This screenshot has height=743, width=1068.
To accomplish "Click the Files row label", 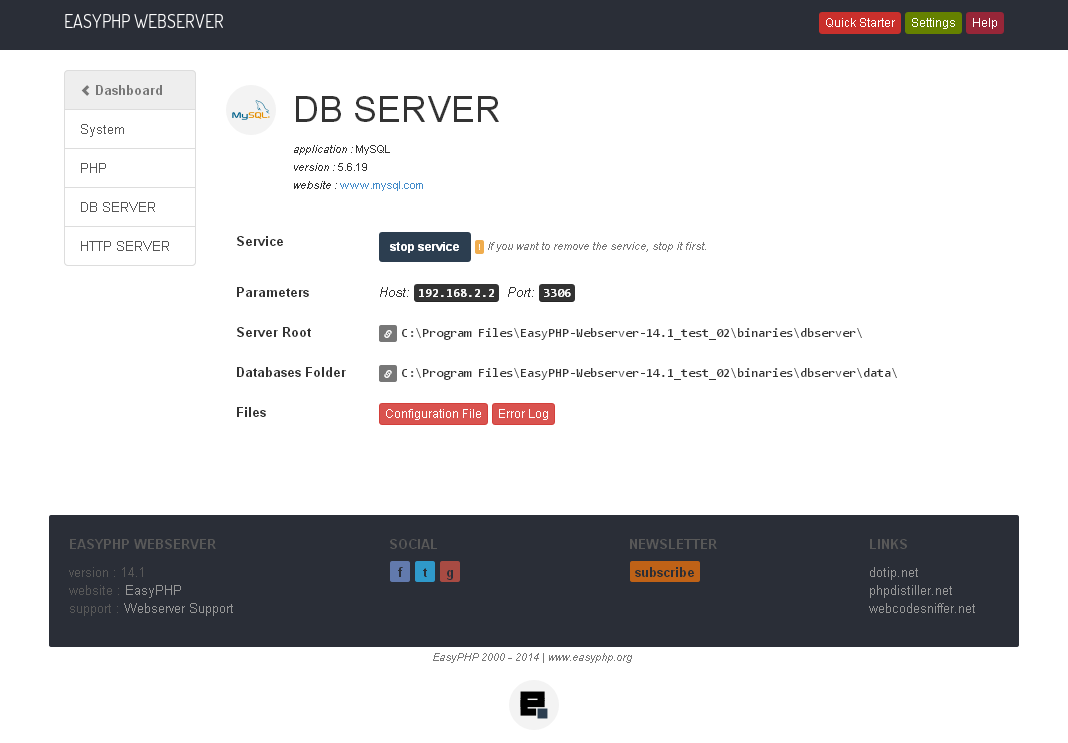I will (x=251, y=413).
